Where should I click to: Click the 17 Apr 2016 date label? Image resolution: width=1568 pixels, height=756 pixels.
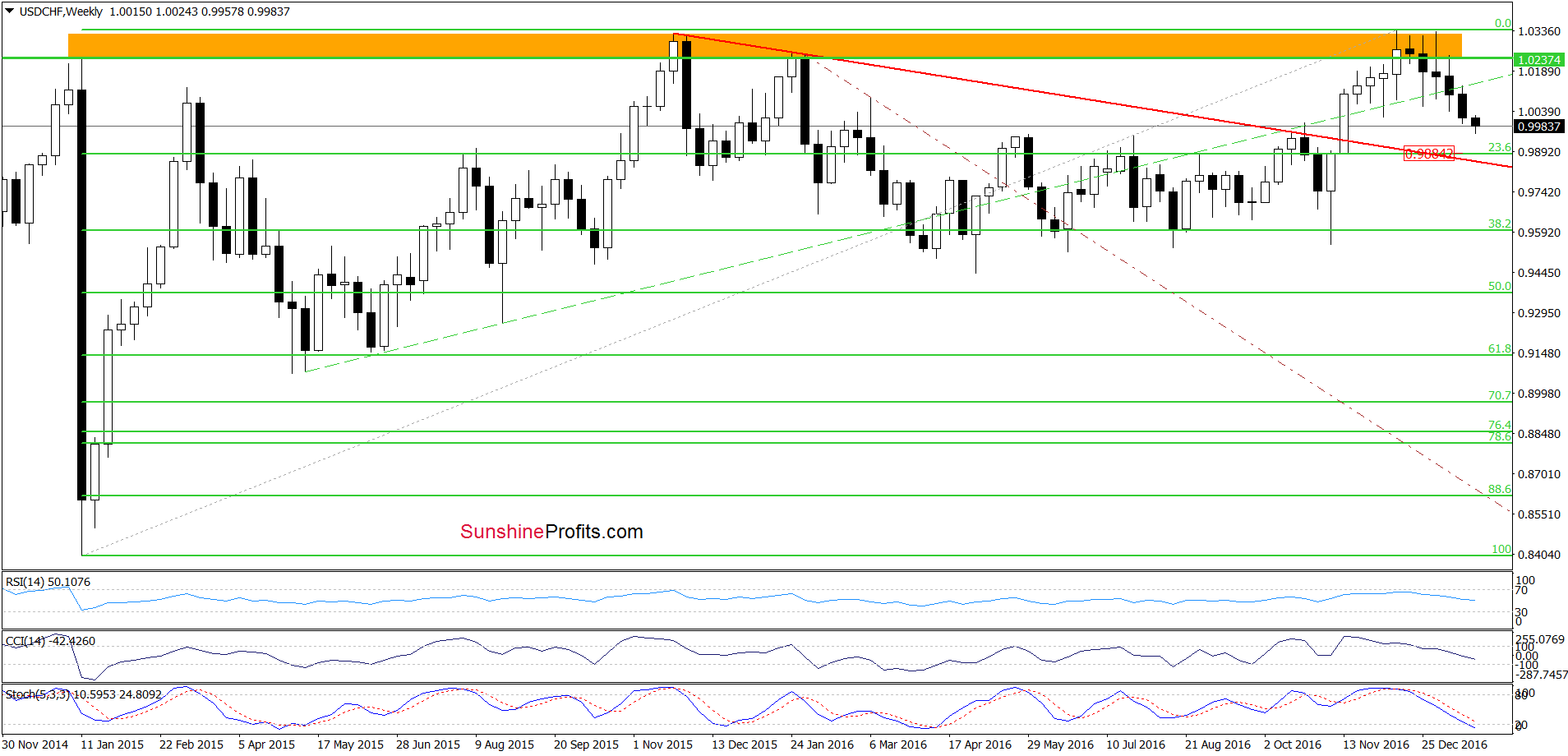coord(980,744)
